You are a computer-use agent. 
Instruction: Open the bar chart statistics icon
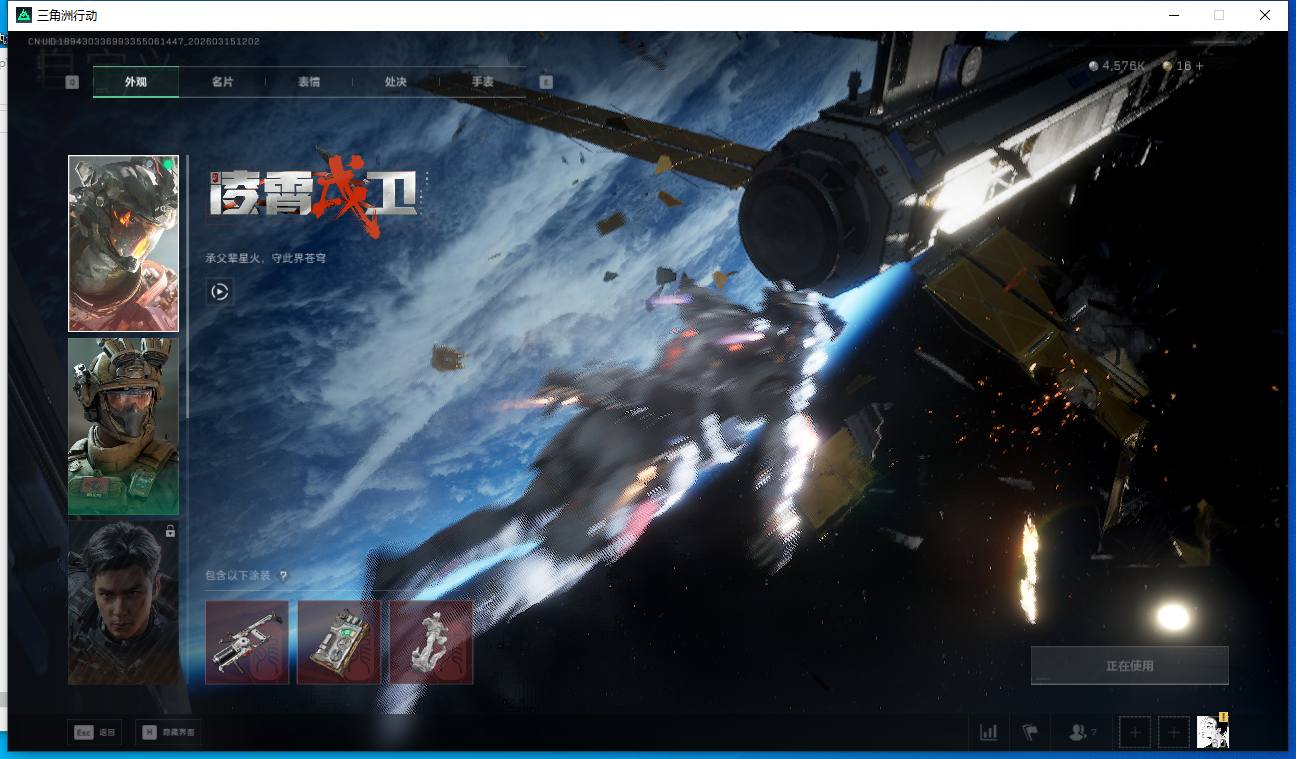tap(989, 733)
